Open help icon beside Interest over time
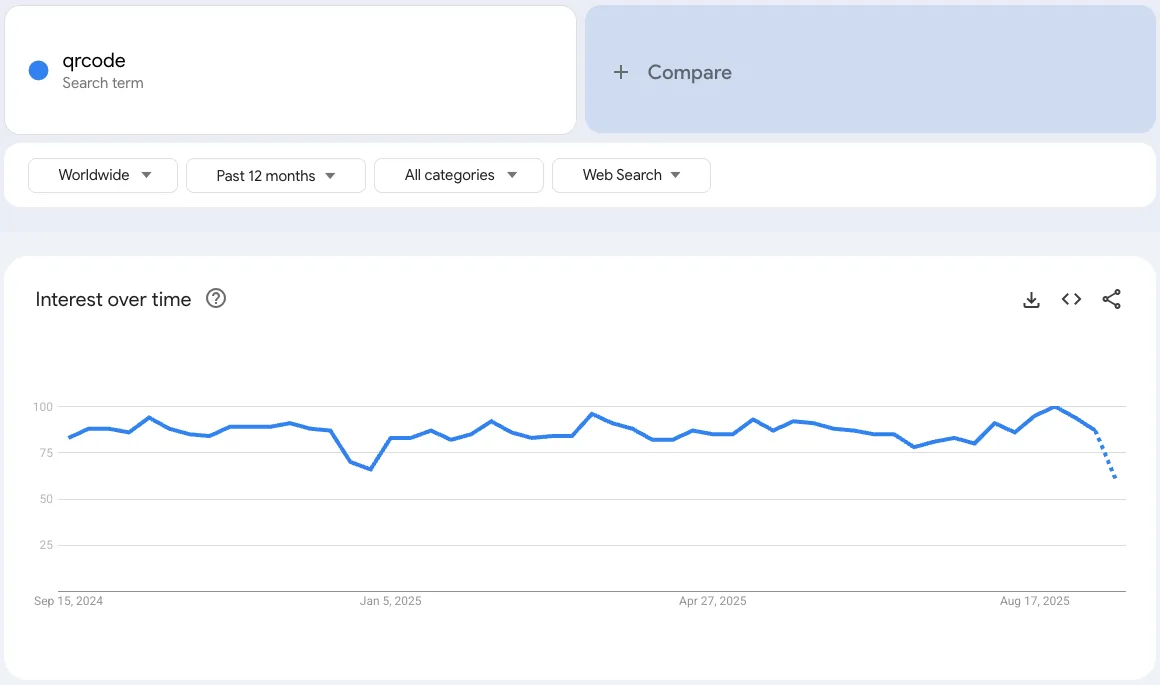Screen dimensions: 1160x685 pos(216,298)
